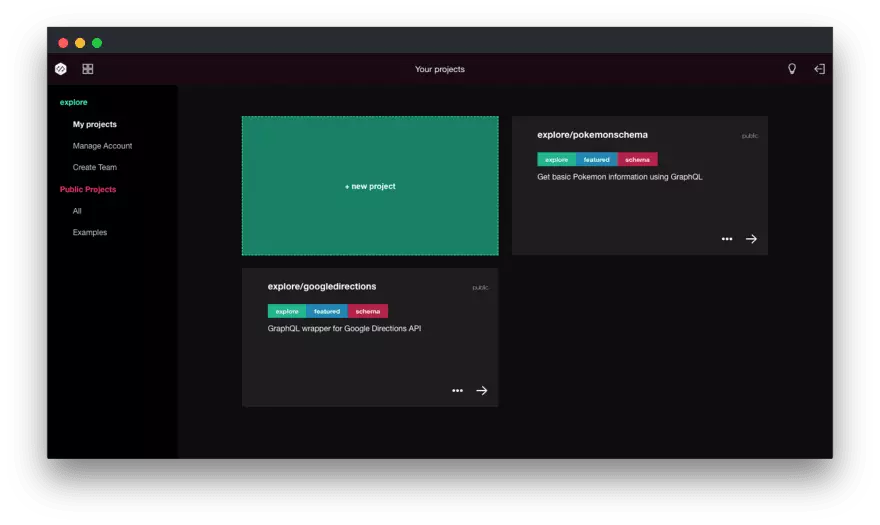Open Create Team in sidebar
This screenshot has width=880, height=525.
point(94,167)
